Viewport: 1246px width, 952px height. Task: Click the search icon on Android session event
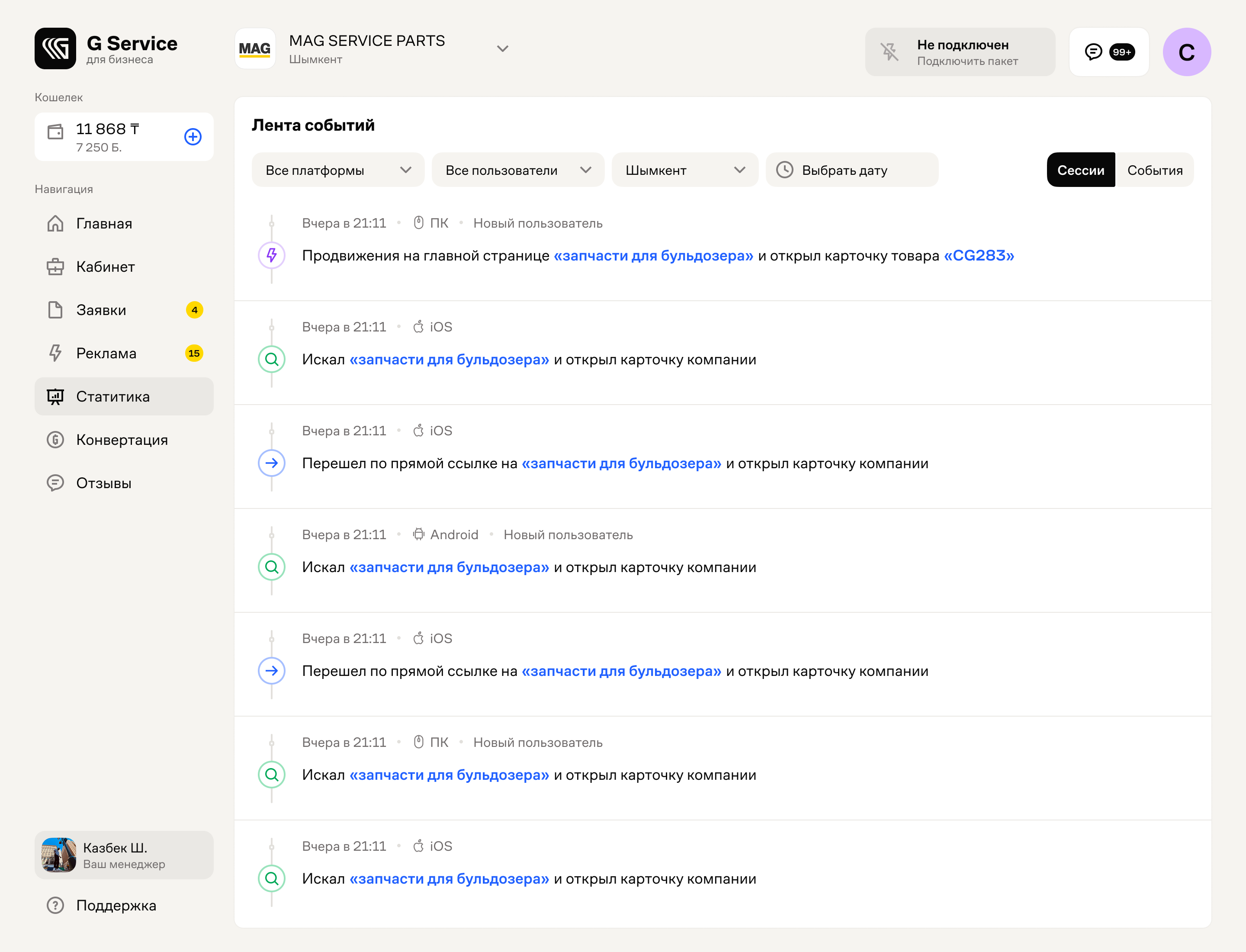point(271,567)
